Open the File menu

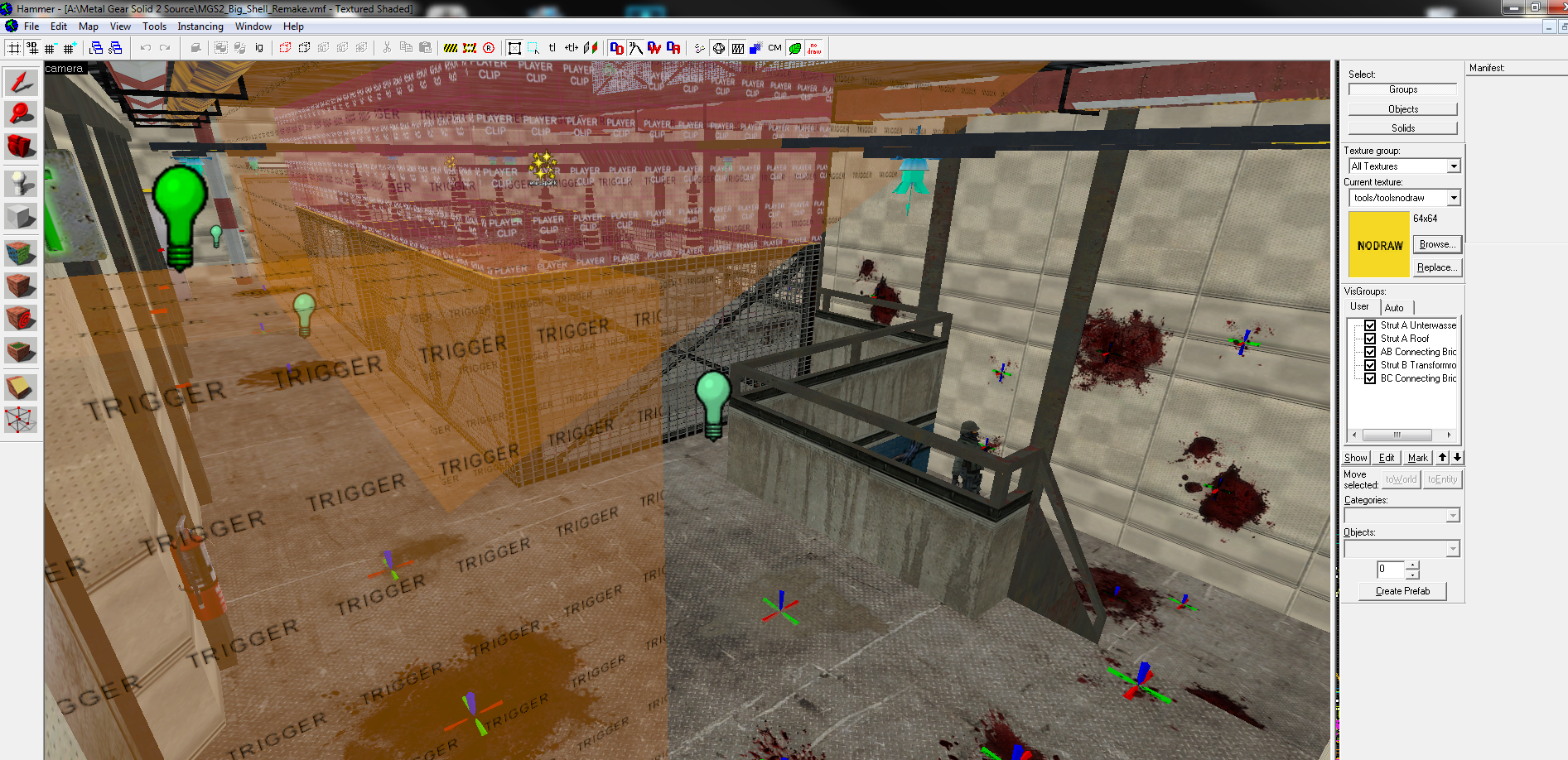[31, 26]
